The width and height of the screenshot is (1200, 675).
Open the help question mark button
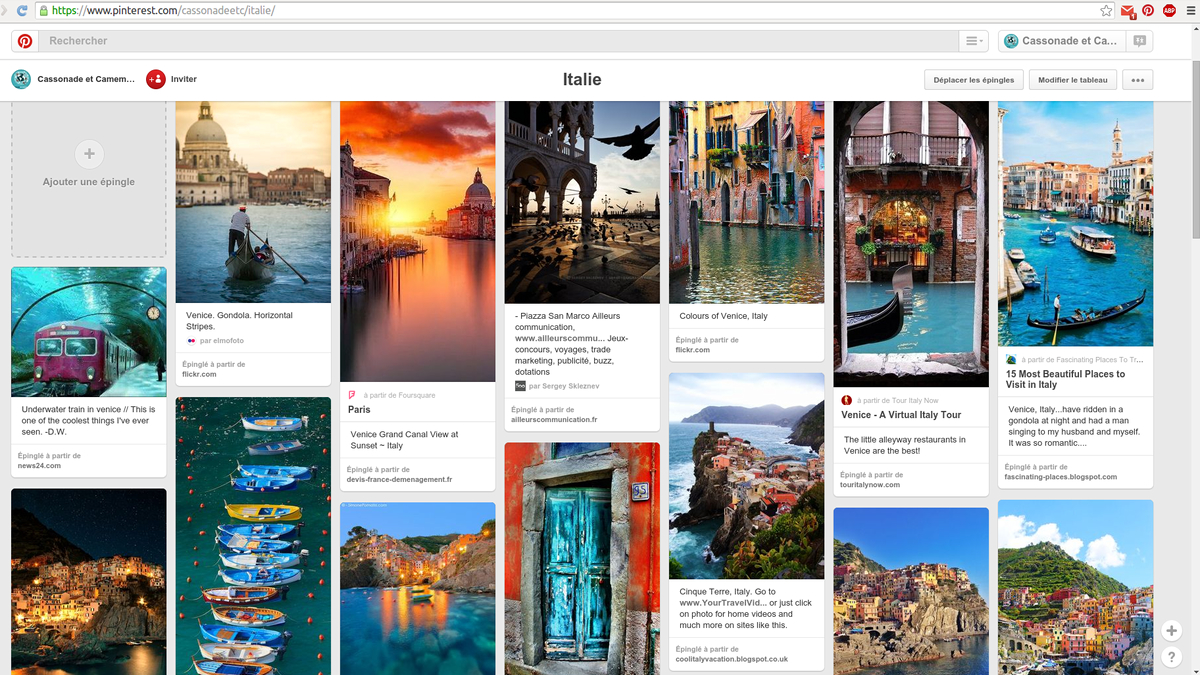1171,657
